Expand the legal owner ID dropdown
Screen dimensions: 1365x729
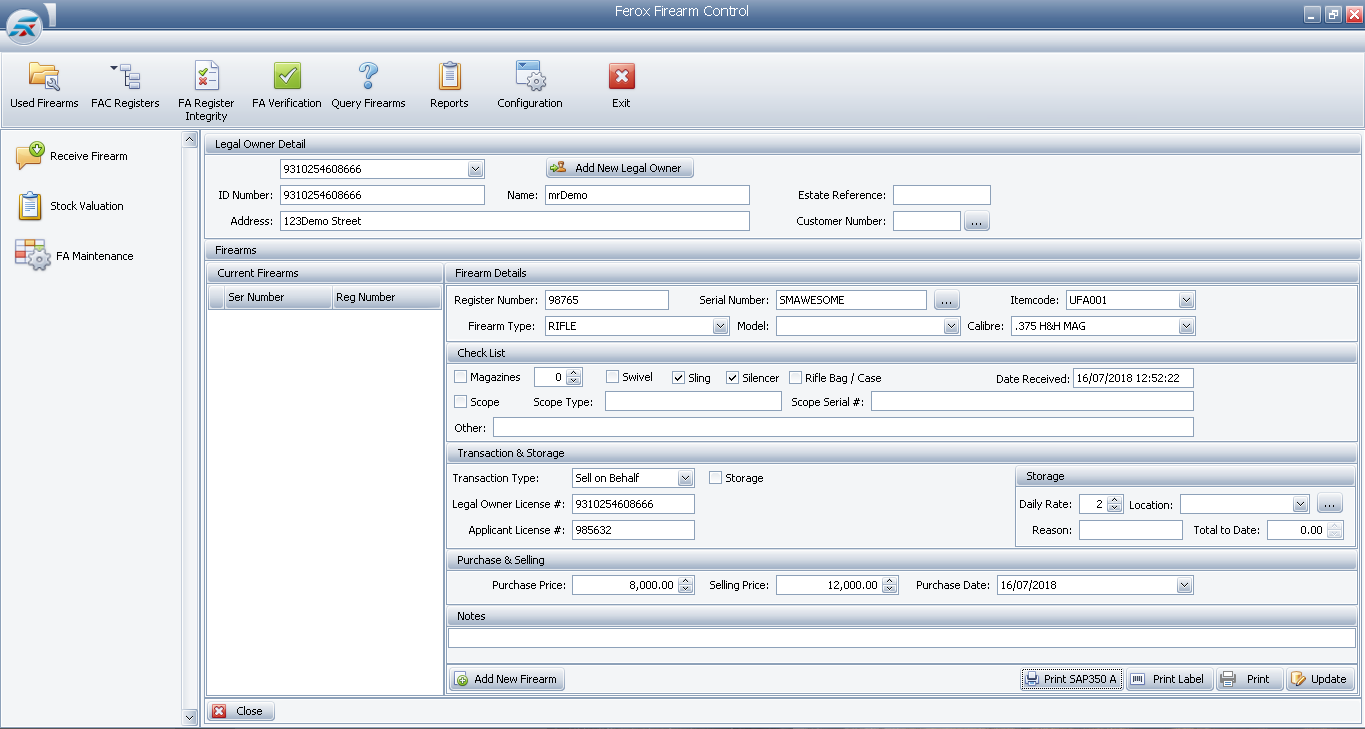pyautogui.click(x=476, y=170)
